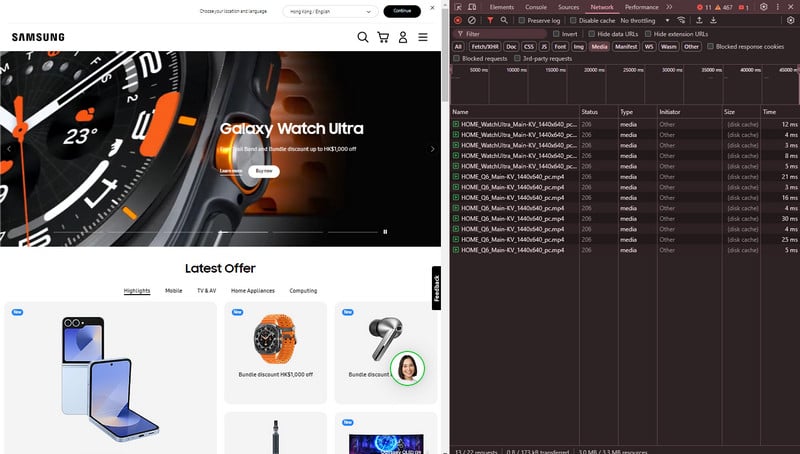
Task: Clear the network log
Action: pyautogui.click(x=472, y=20)
